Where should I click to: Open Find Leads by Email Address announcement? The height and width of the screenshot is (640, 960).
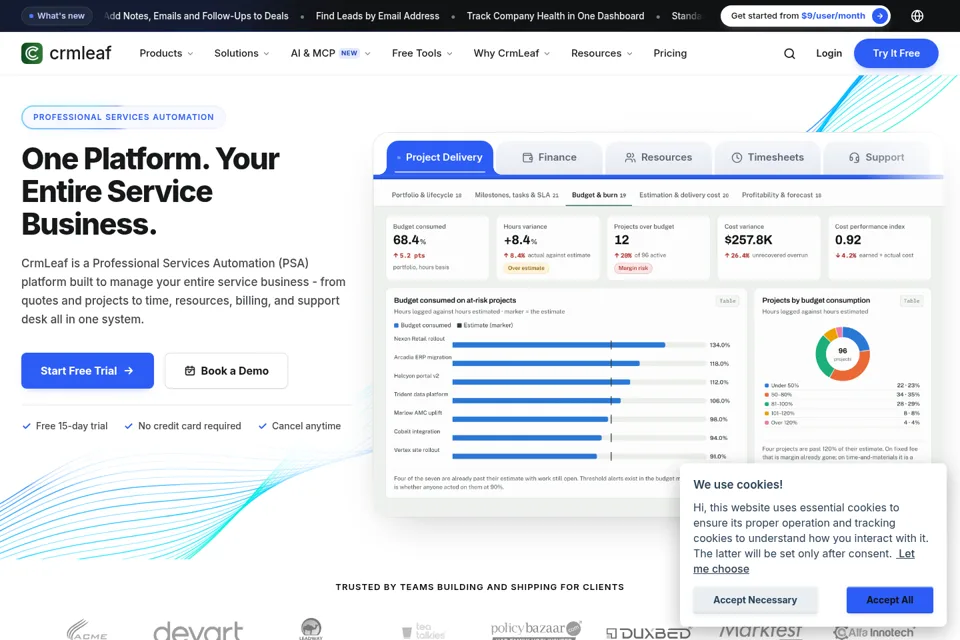click(x=377, y=16)
